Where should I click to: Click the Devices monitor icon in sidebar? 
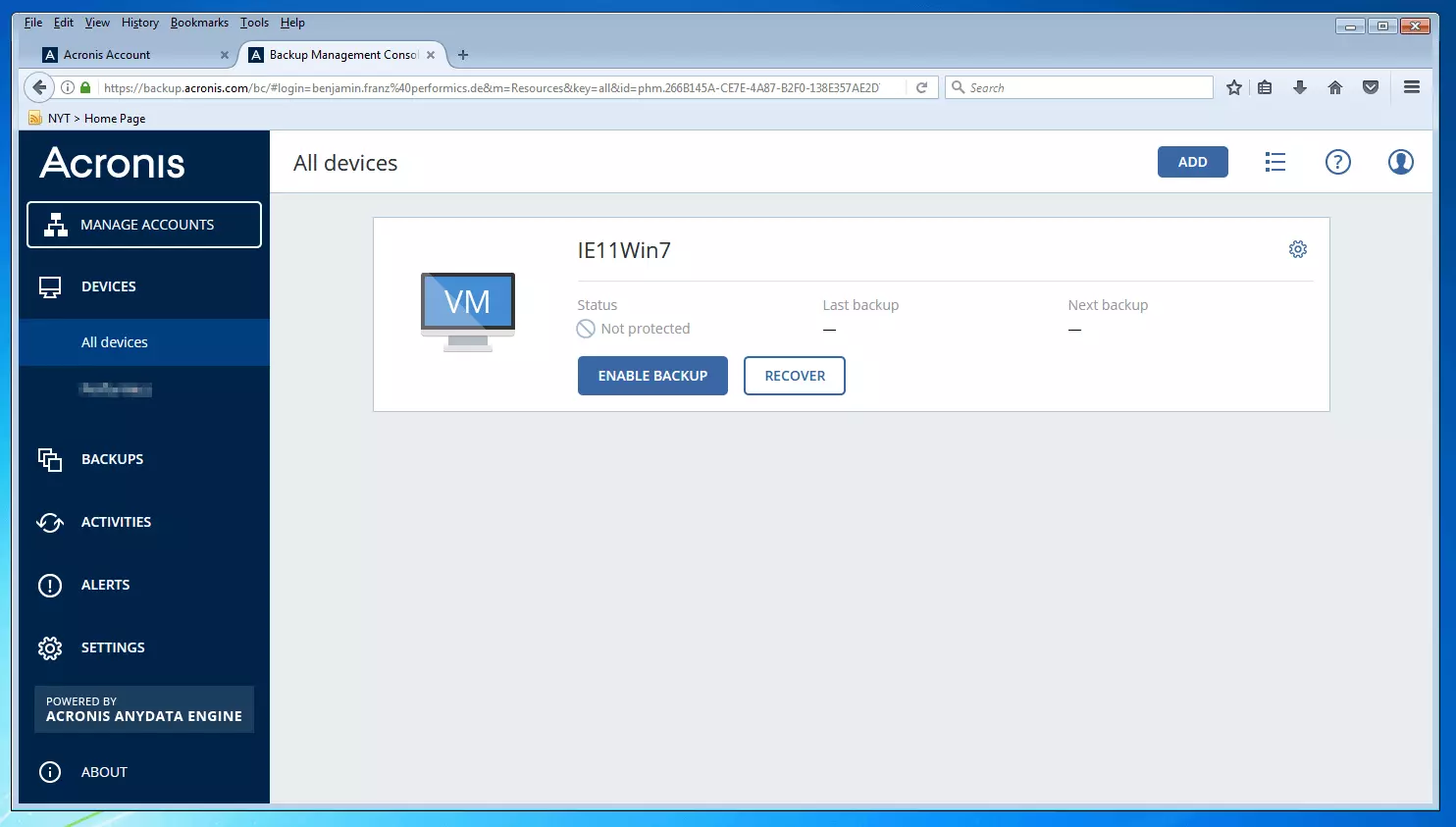[50, 287]
